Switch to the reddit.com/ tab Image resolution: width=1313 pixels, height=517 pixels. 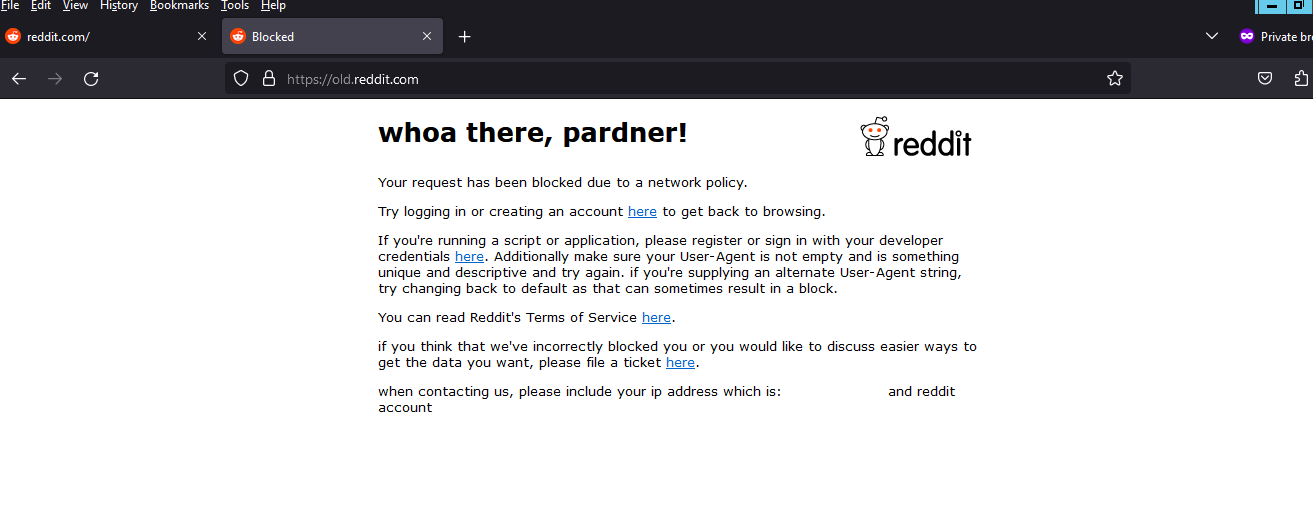(108, 36)
